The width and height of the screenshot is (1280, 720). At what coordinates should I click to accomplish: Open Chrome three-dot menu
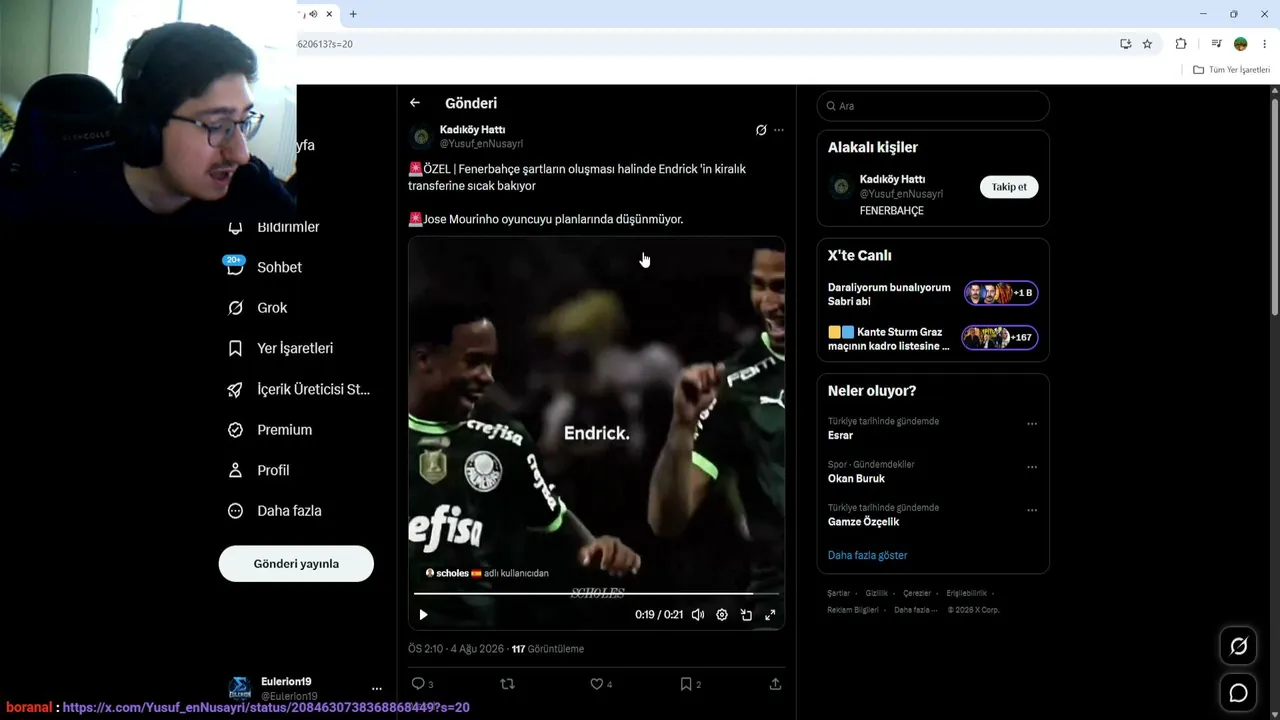(x=1265, y=44)
